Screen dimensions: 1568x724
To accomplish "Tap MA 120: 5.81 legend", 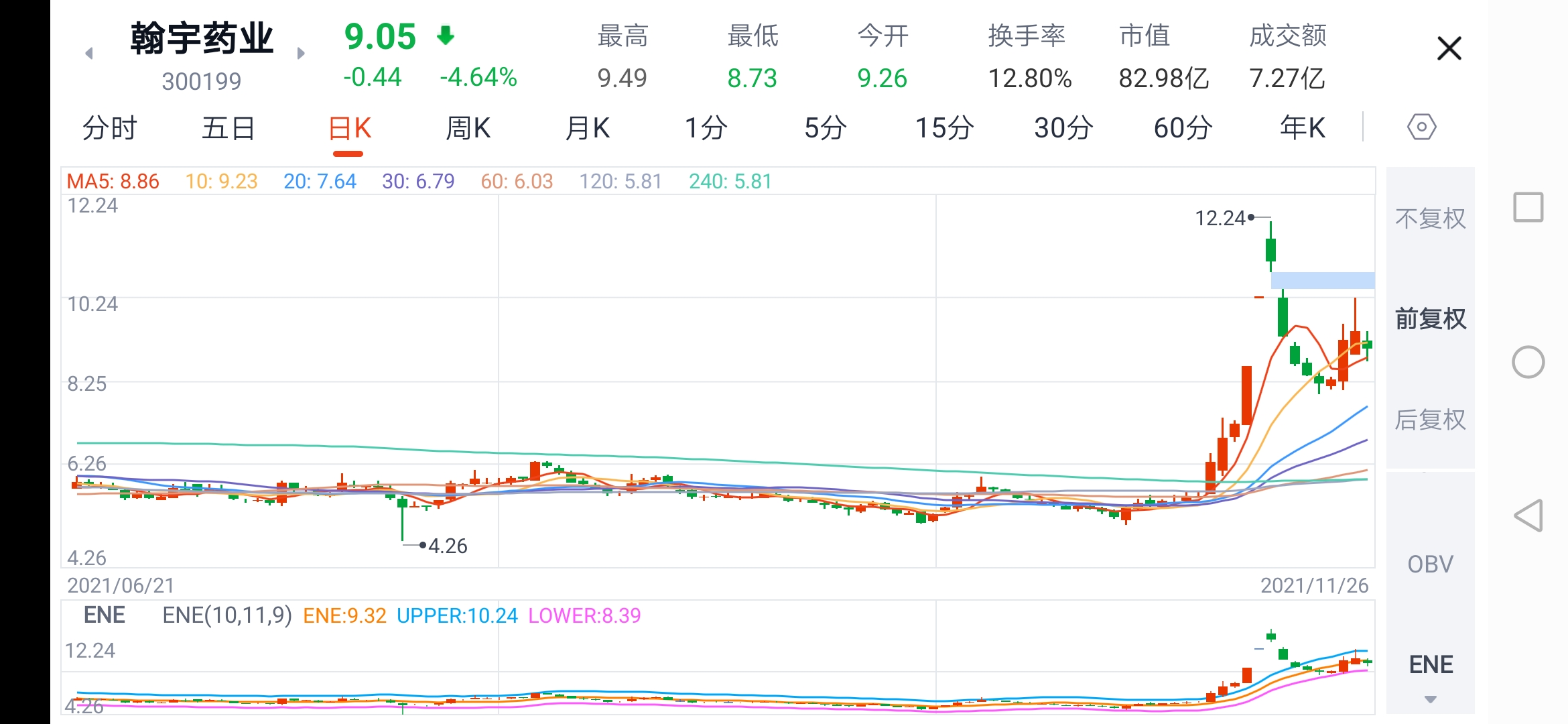I will point(620,181).
